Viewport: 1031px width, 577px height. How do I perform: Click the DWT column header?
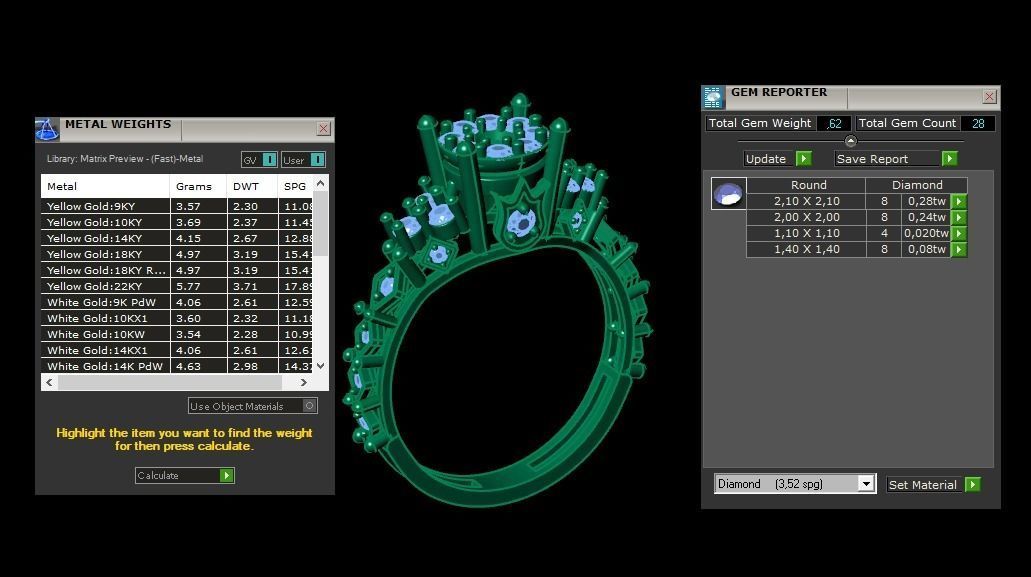tap(252, 187)
